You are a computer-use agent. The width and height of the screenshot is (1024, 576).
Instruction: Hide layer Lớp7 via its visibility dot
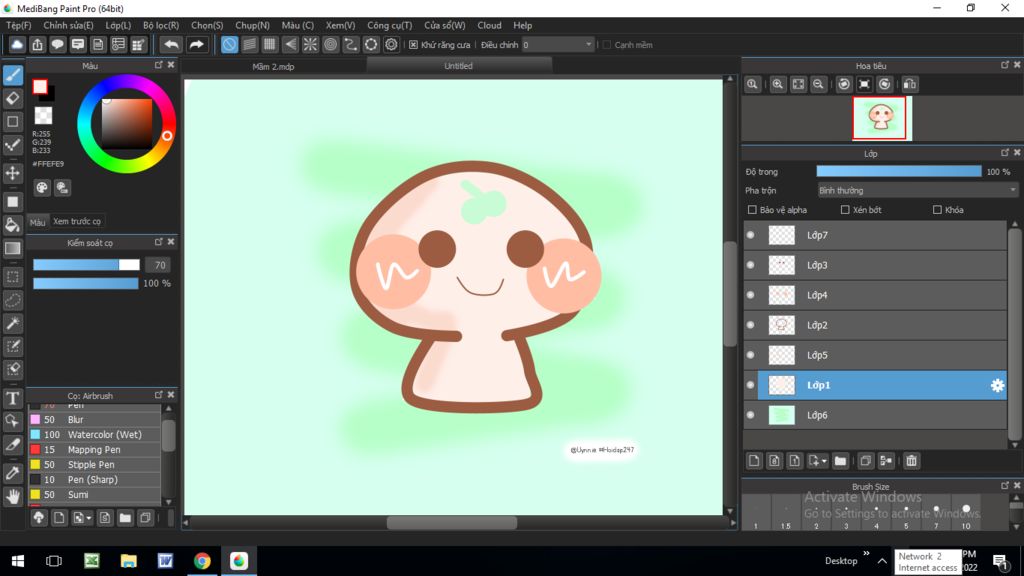pyautogui.click(x=750, y=236)
